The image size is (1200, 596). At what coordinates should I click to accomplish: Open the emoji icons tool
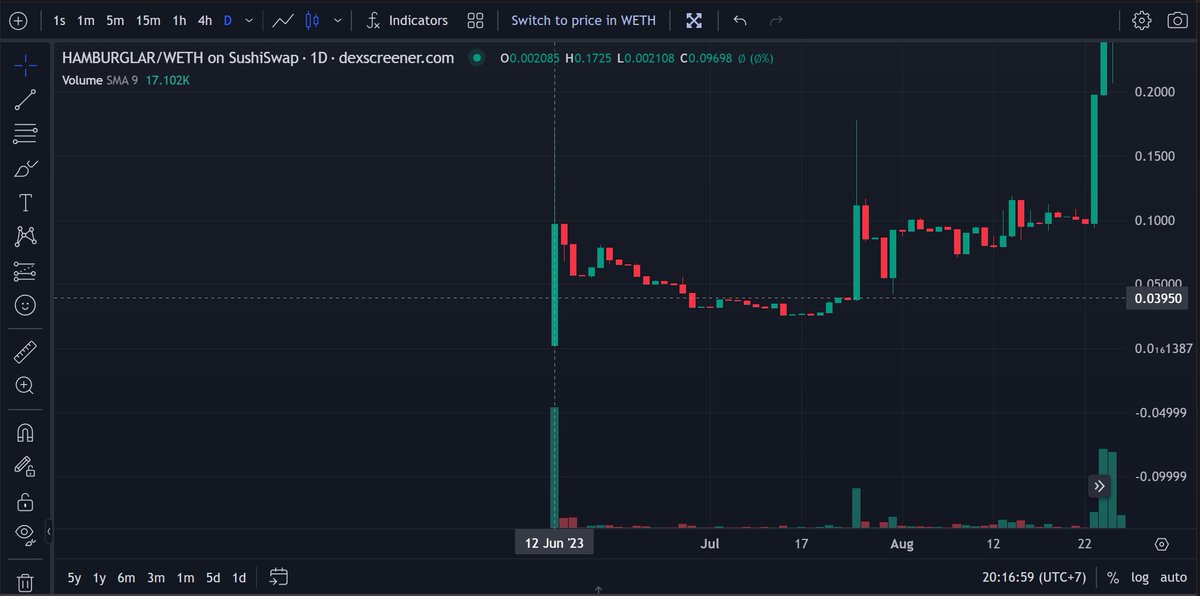[26, 305]
